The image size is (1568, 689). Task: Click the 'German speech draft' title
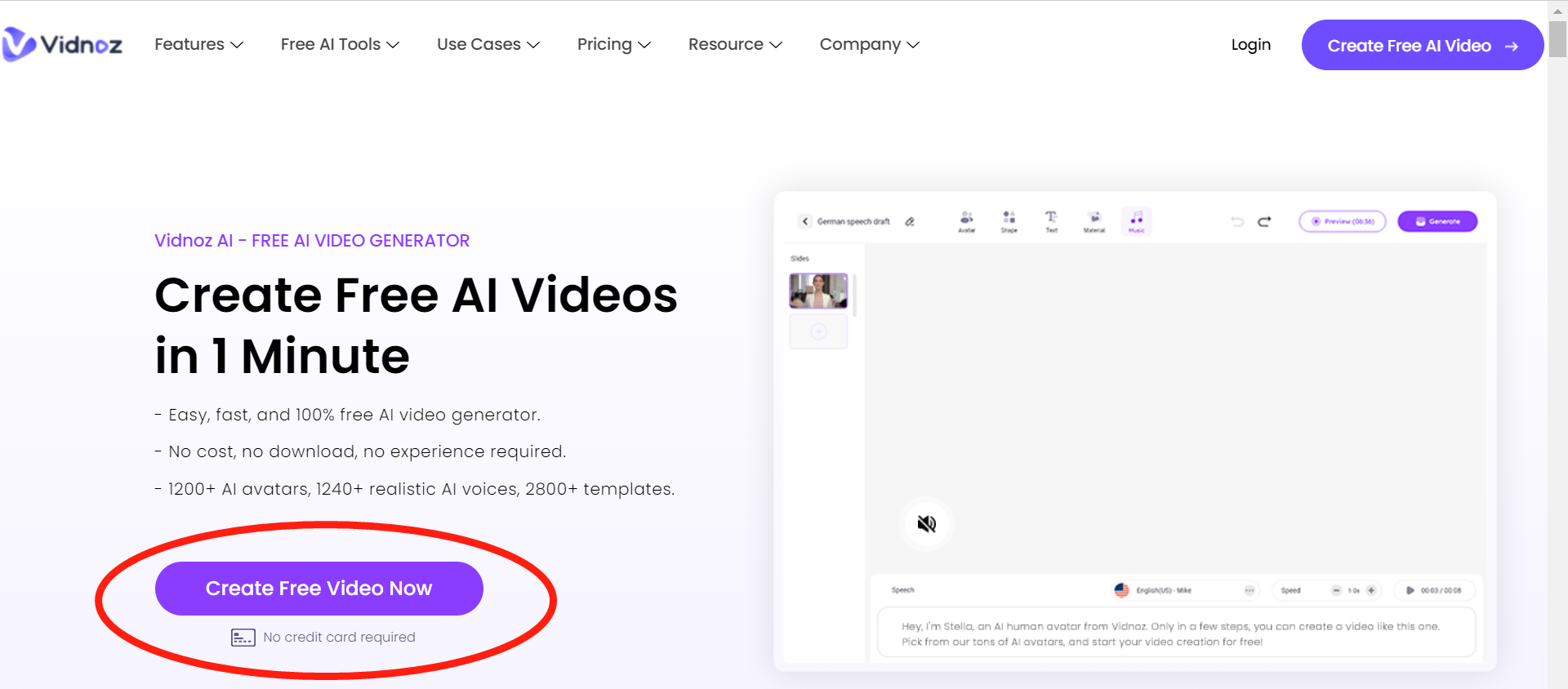click(x=853, y=221)
